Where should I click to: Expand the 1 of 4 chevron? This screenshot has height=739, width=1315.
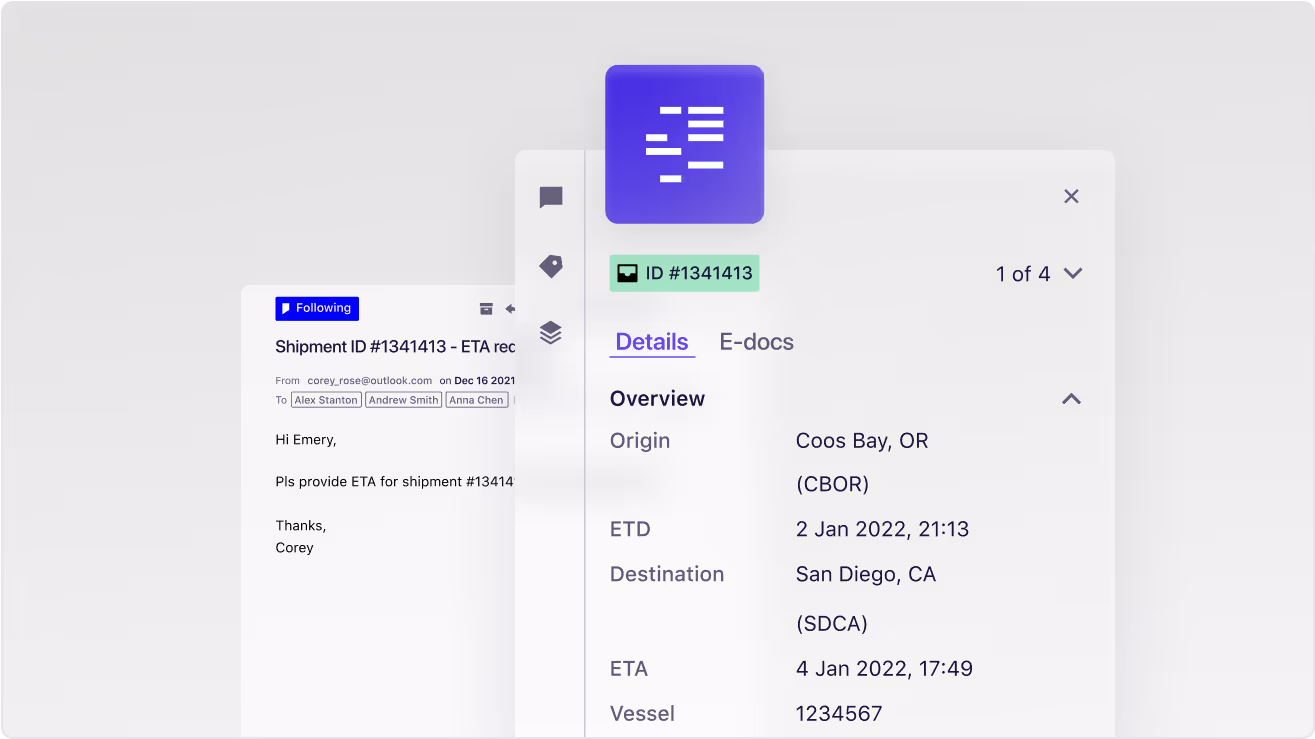[1073, 273]
